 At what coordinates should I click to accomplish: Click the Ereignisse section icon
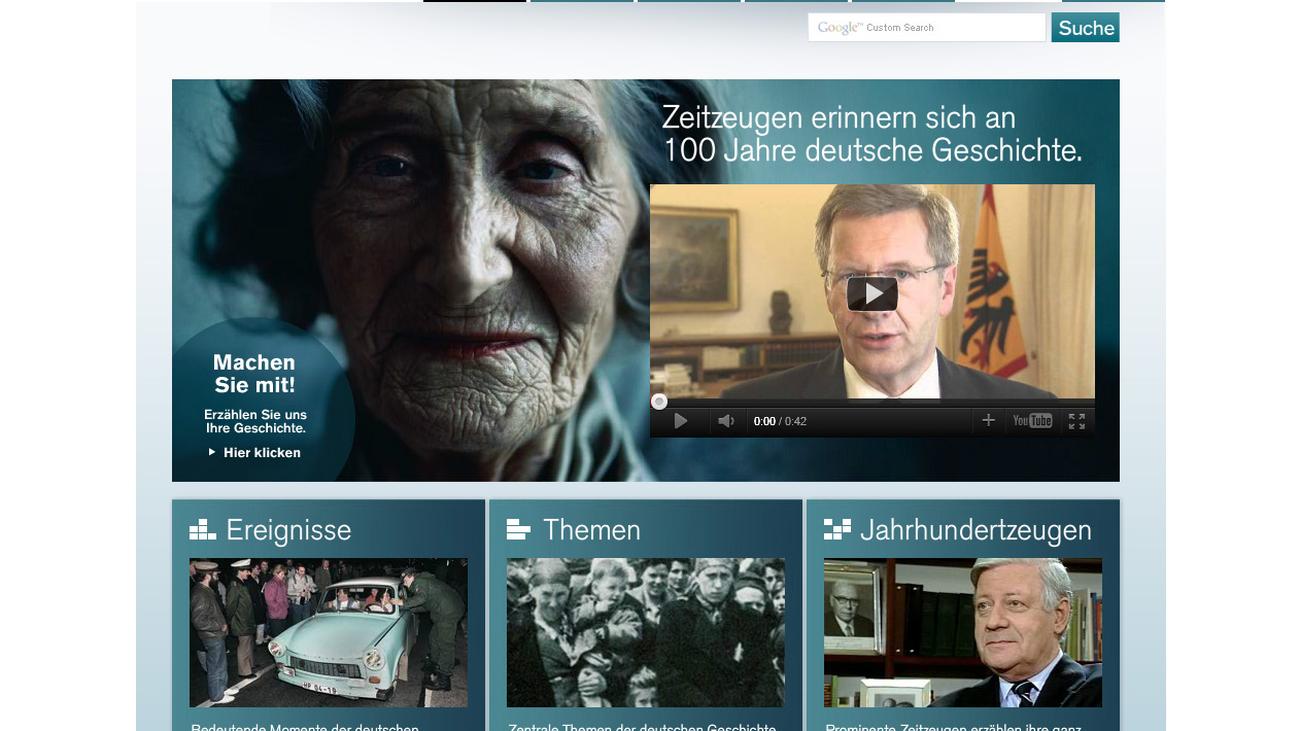point(203,530)
